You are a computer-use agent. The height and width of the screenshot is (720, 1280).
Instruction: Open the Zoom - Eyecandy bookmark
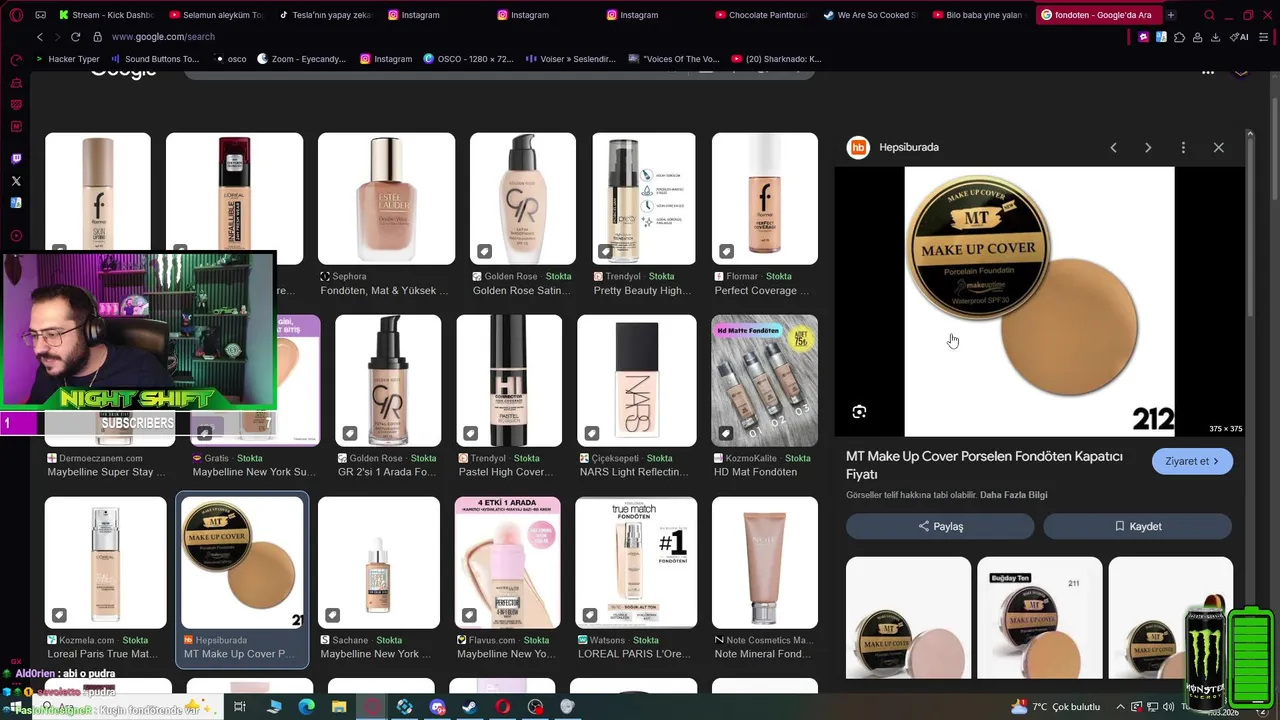pos(301,59)
